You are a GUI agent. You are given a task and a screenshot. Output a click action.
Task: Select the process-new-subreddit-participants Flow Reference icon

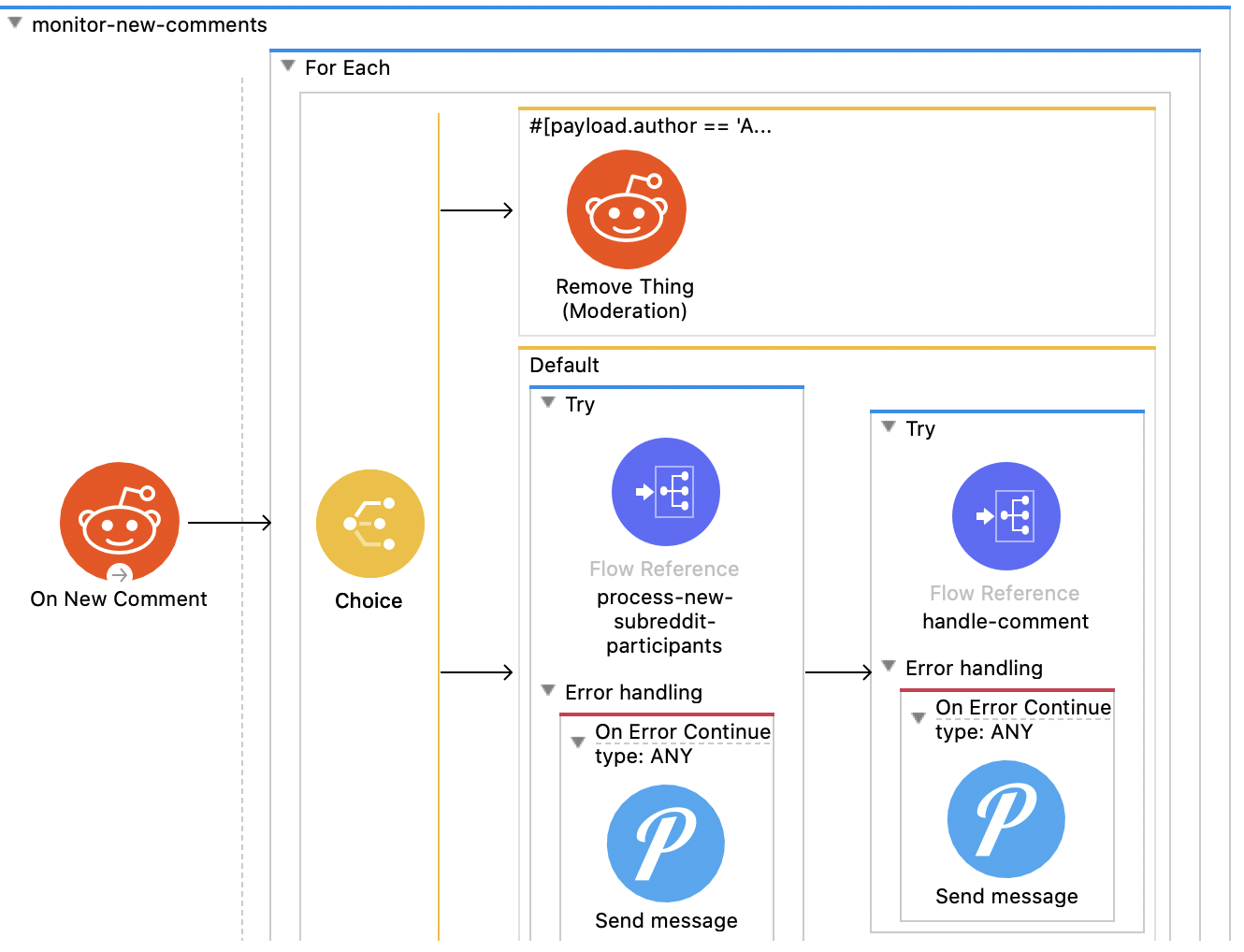pos(666,492)
